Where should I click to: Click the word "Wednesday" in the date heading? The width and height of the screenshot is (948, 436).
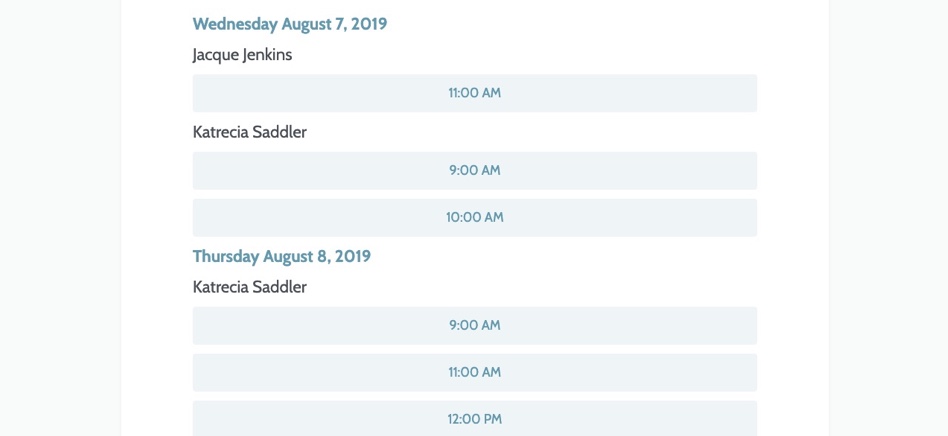pyautogui.click(x=235, y=25)
